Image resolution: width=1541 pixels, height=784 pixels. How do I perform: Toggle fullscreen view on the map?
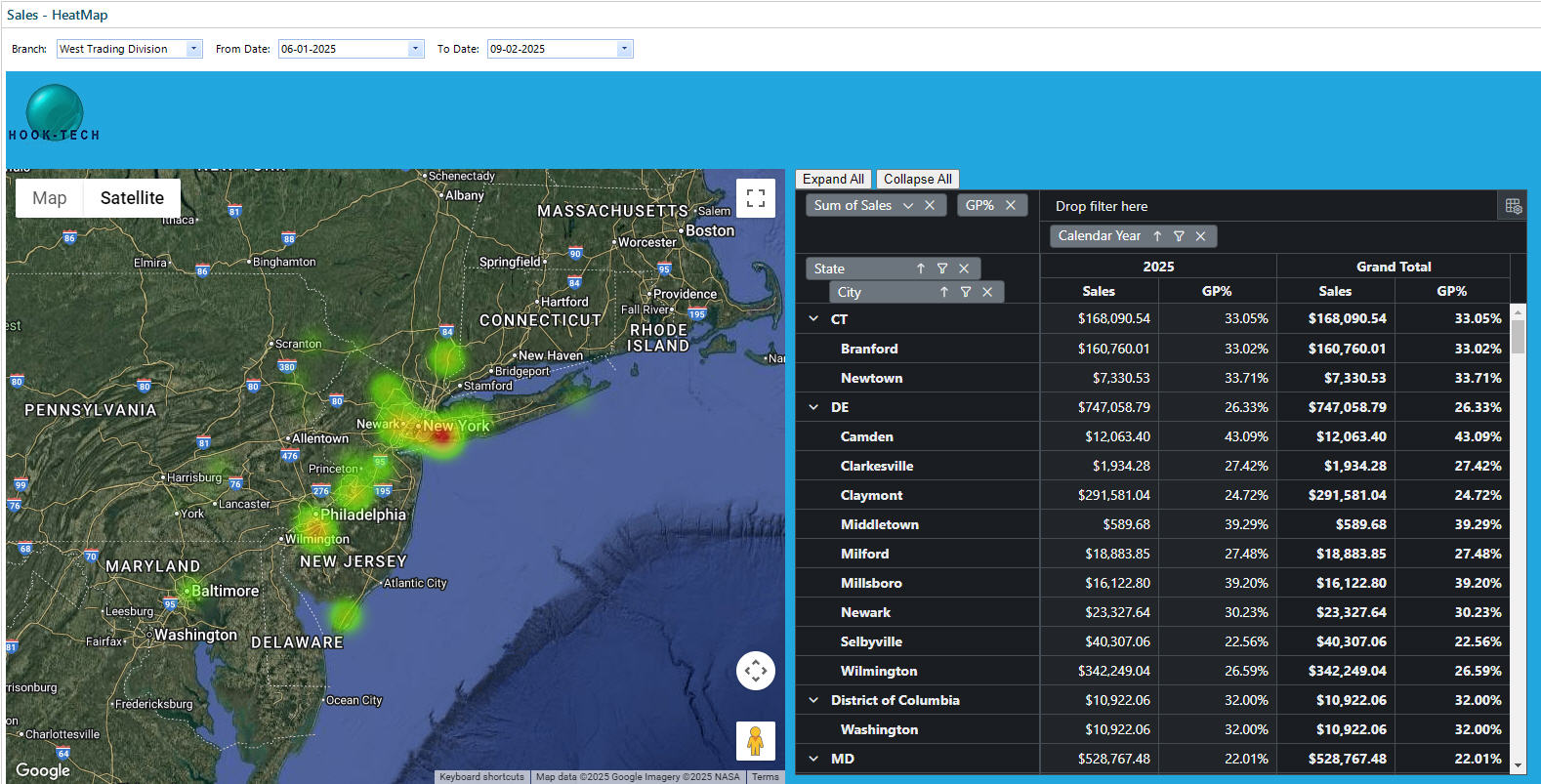point(755,198)
